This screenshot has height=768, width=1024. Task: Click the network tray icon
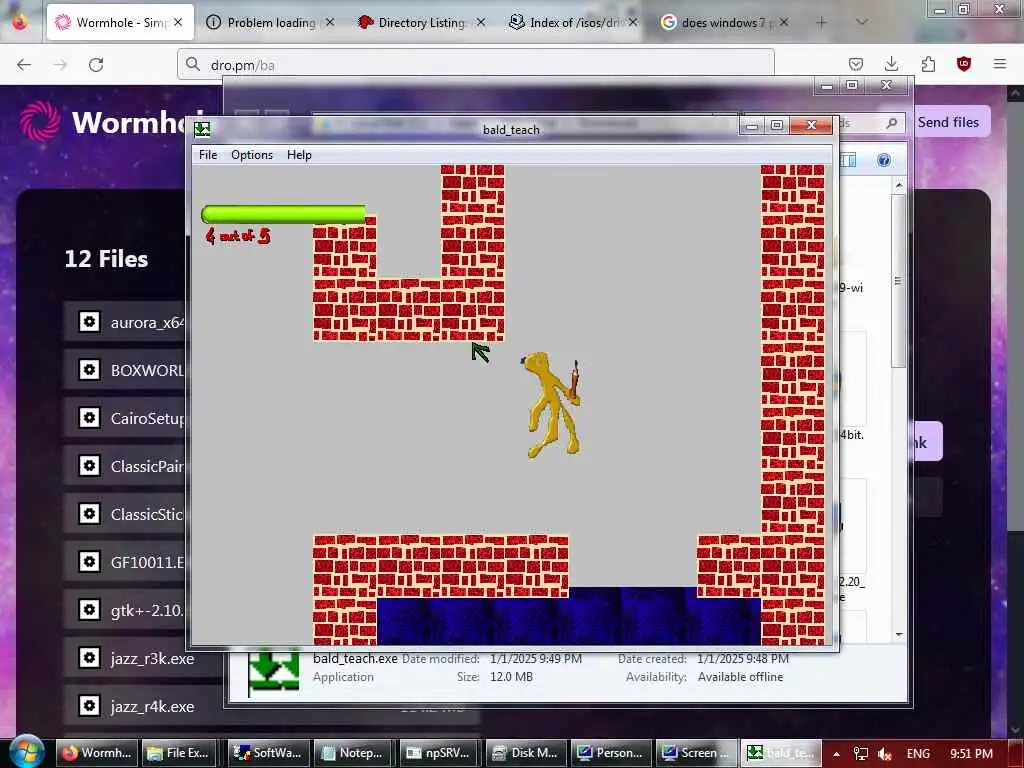(861, 754)
